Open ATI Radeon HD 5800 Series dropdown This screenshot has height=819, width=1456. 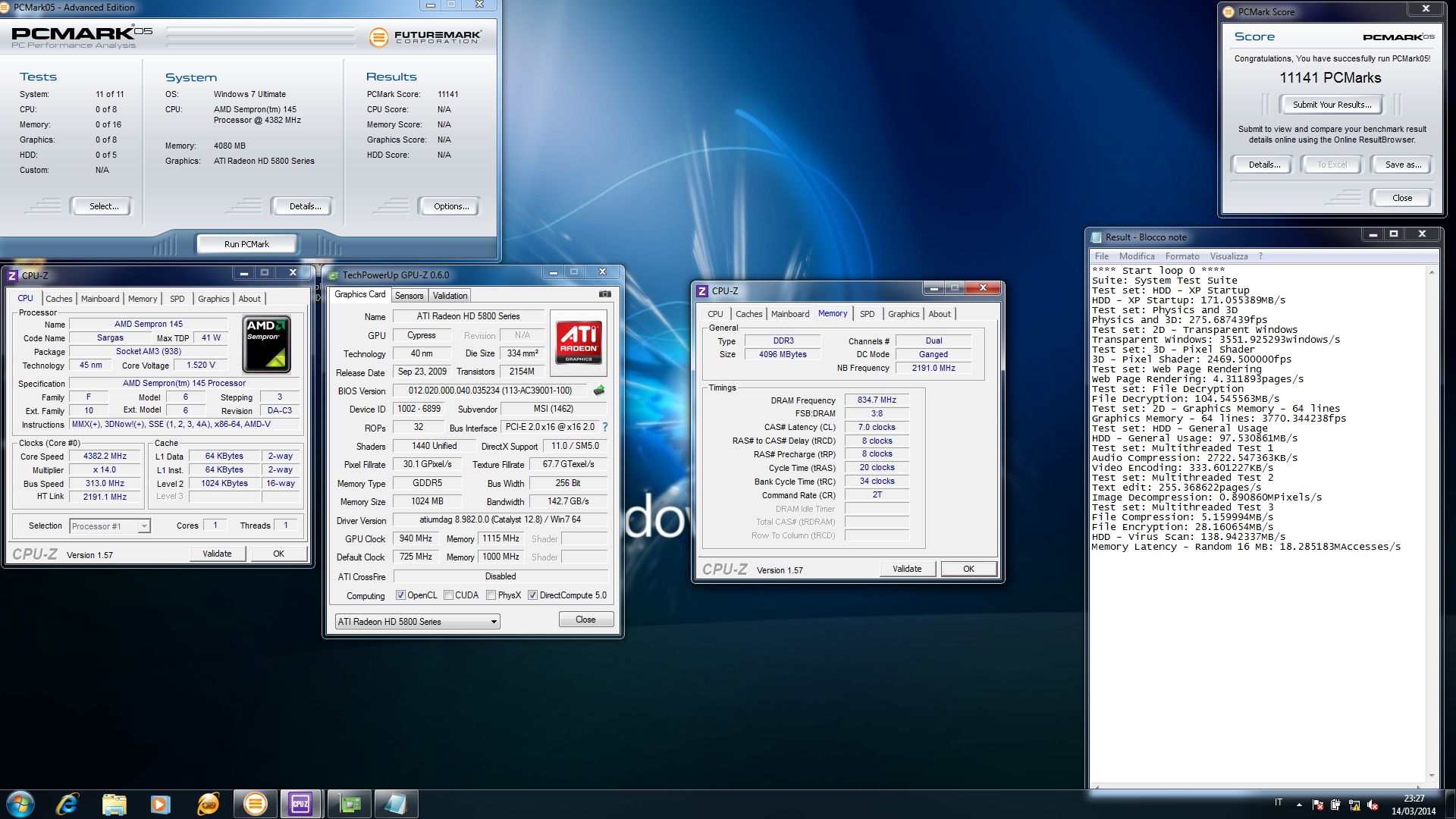coord(417,622)
